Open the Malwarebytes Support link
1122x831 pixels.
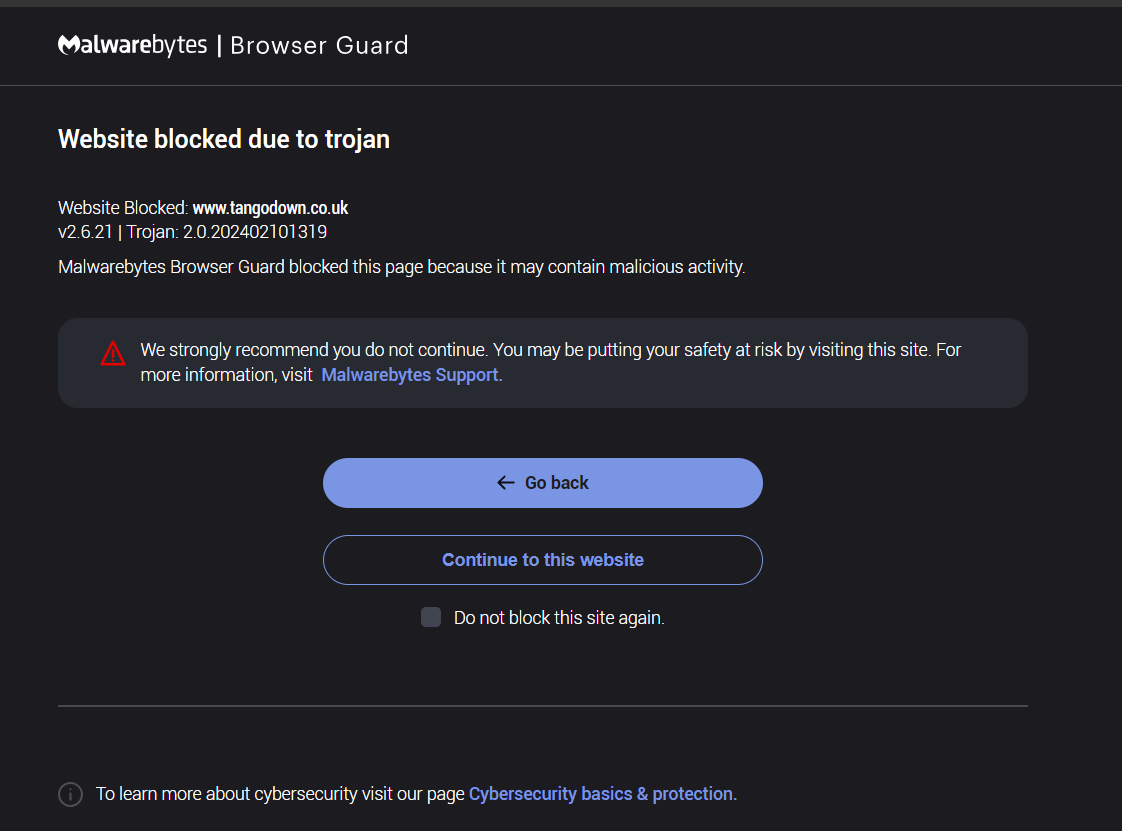coord(409,375)
